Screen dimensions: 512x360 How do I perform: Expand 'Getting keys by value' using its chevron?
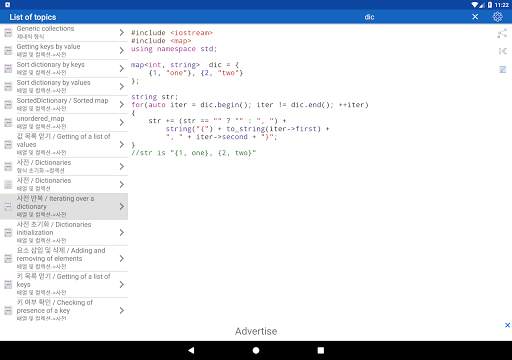(122, 50)
